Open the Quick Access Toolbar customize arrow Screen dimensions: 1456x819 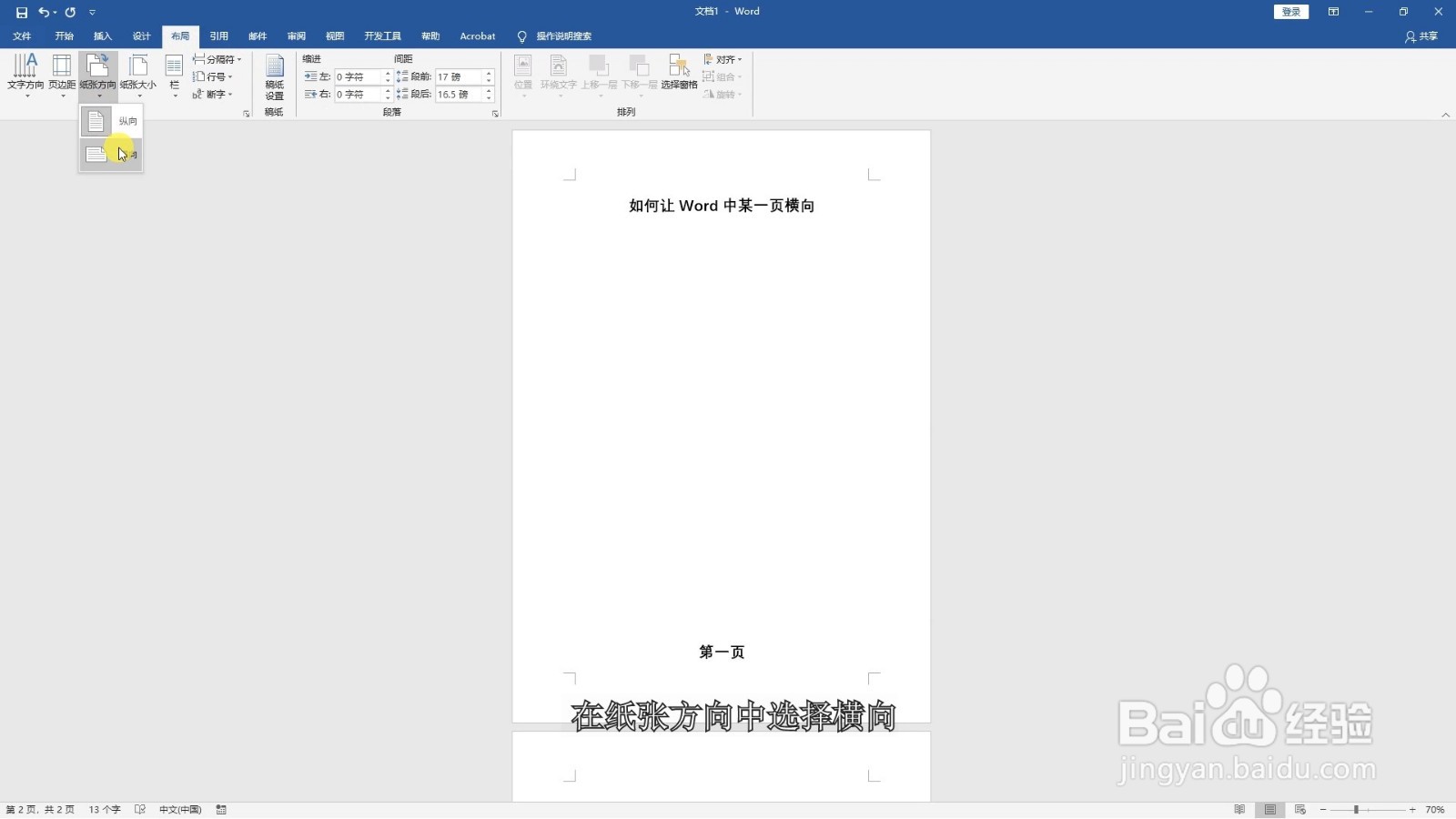(92, 13)
